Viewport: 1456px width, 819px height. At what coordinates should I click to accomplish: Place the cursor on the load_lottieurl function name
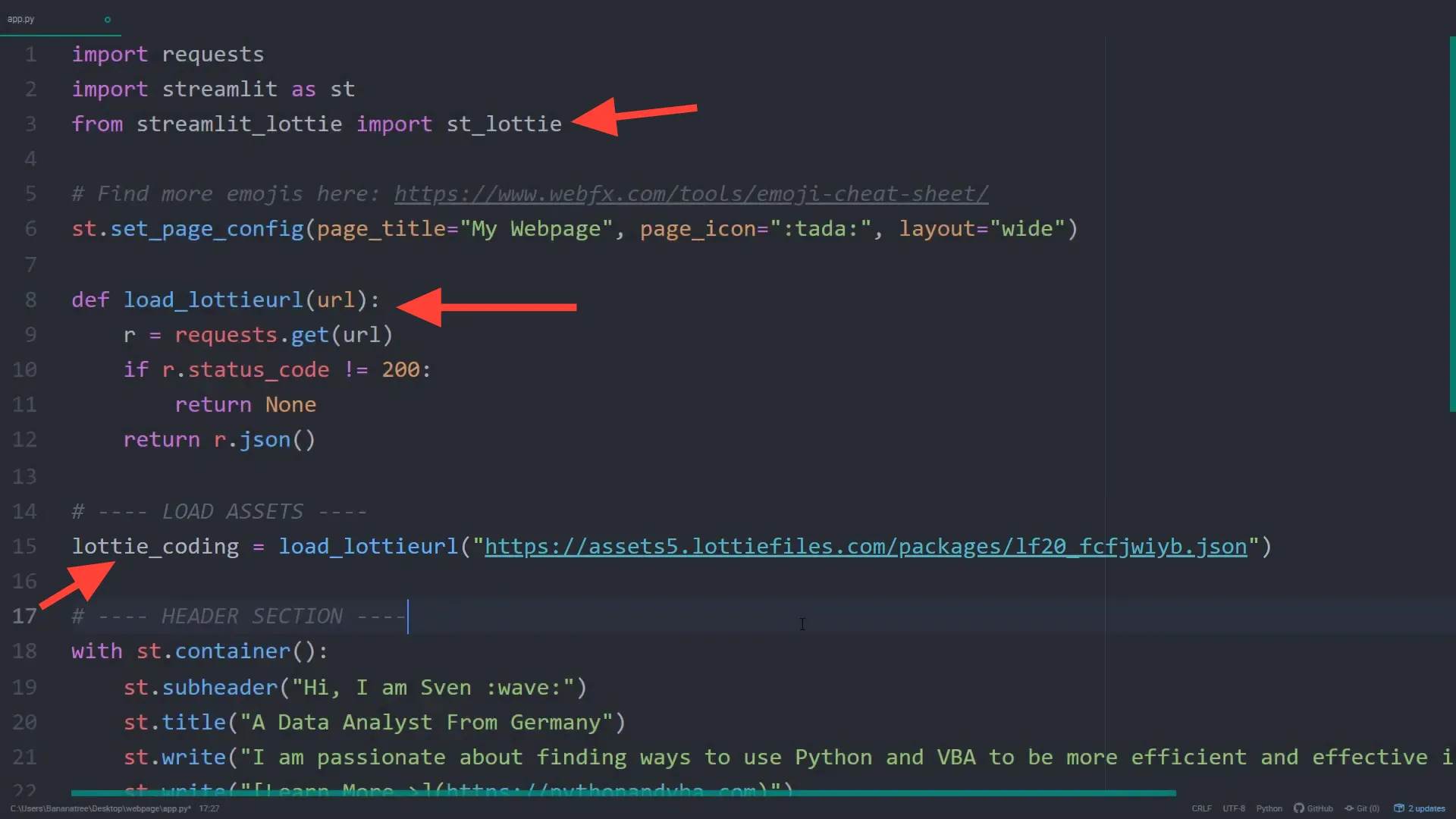point(213,300)
